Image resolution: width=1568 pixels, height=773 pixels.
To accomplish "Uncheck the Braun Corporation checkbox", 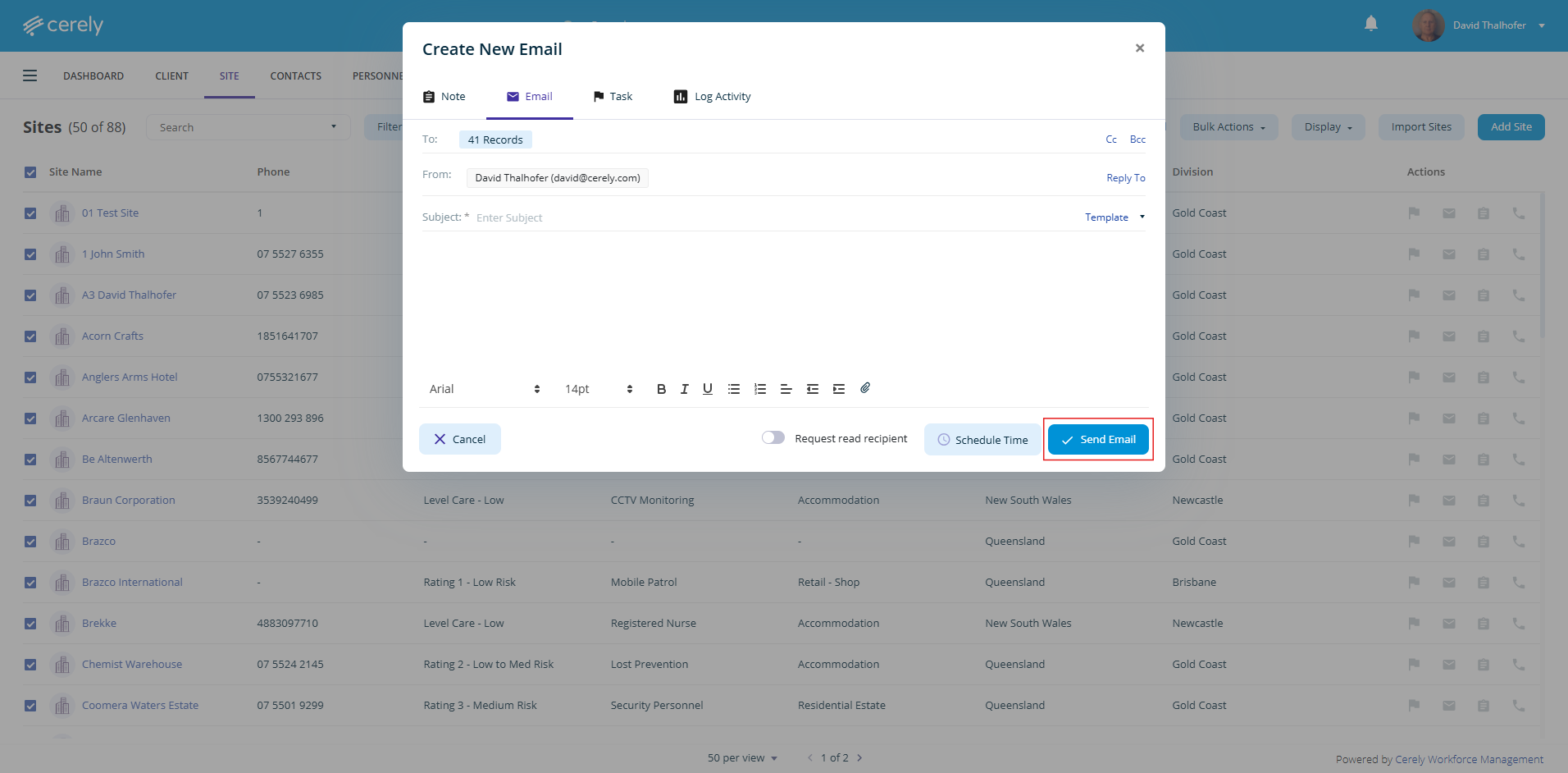I will click(x=30, y=501).
